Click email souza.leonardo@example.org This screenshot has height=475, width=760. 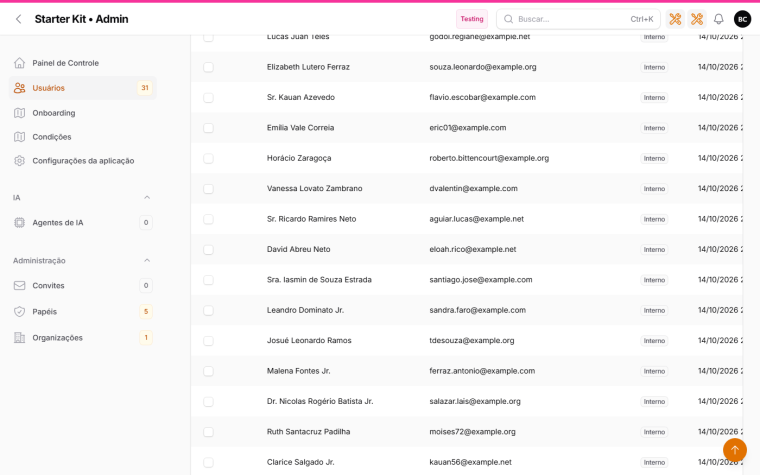point(483,67)
